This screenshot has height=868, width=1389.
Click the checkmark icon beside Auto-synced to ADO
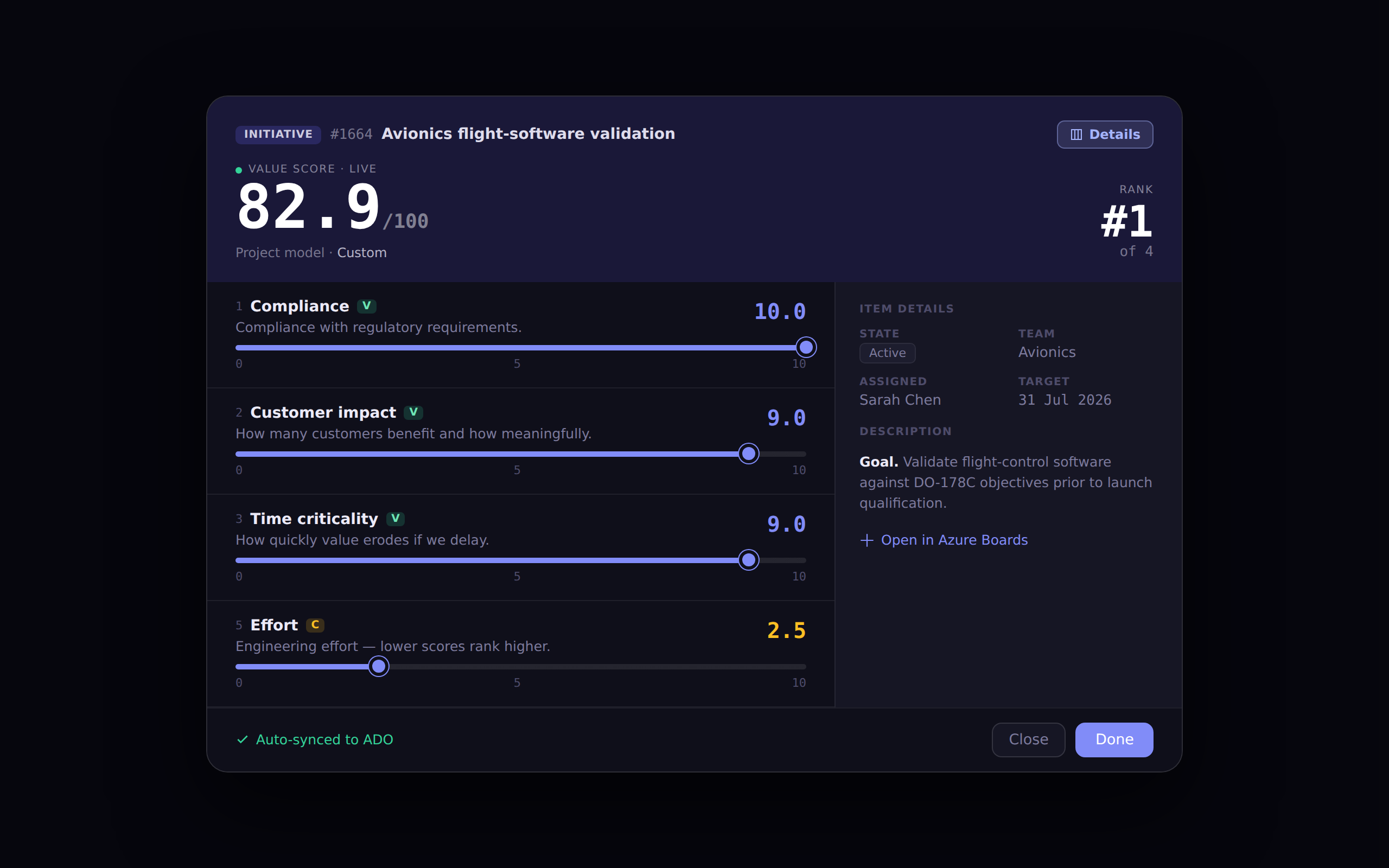[x=242, y=739]
